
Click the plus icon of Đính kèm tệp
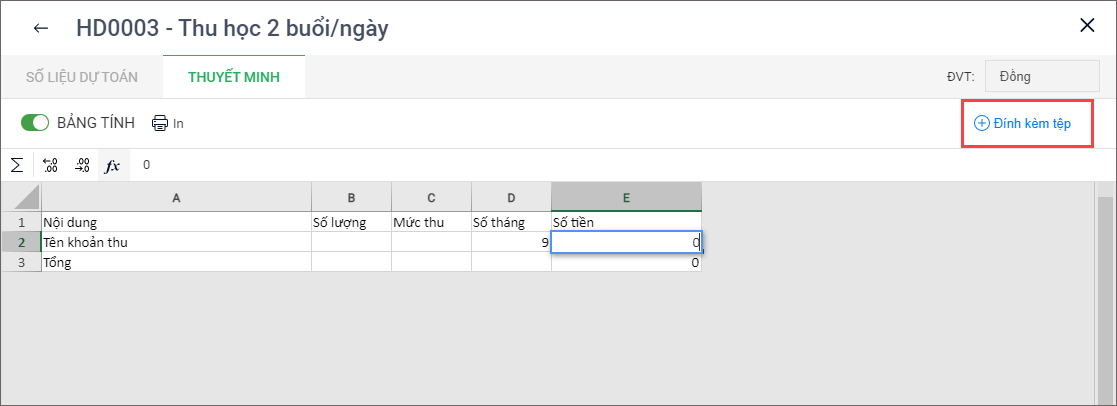981,123
